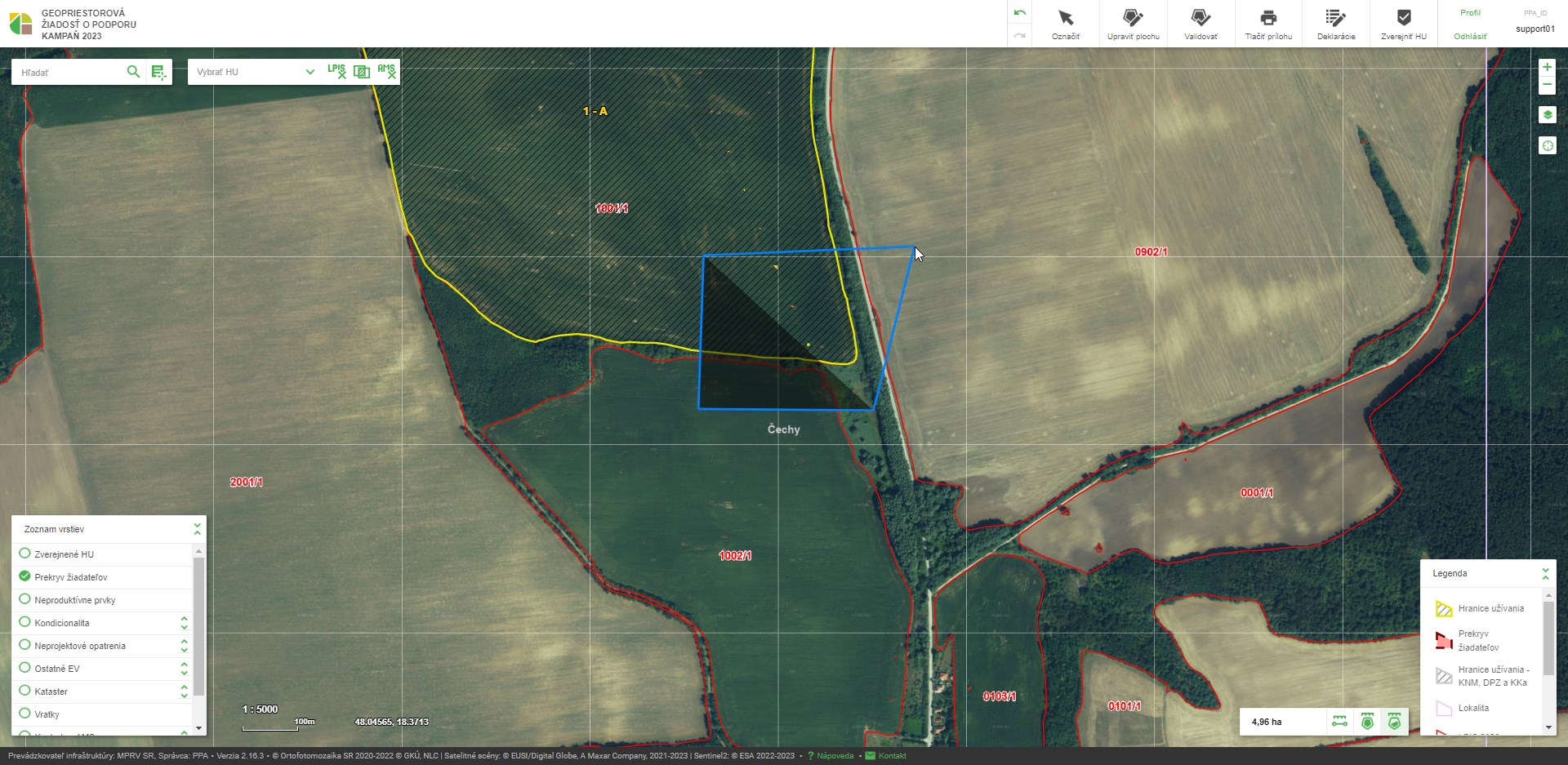Click the Čechy place name label
The height and width of the screenshot is (765, 1568).
783,429
